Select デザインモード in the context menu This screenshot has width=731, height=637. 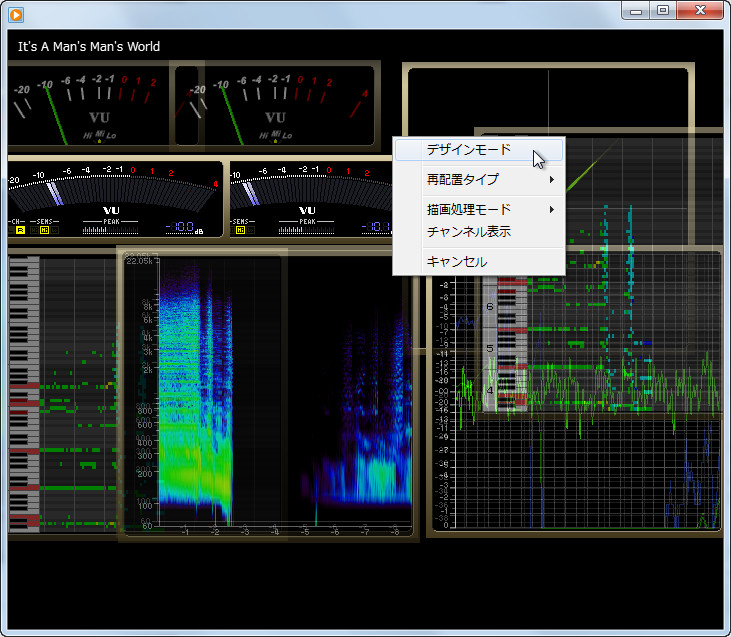coord(468,150)
